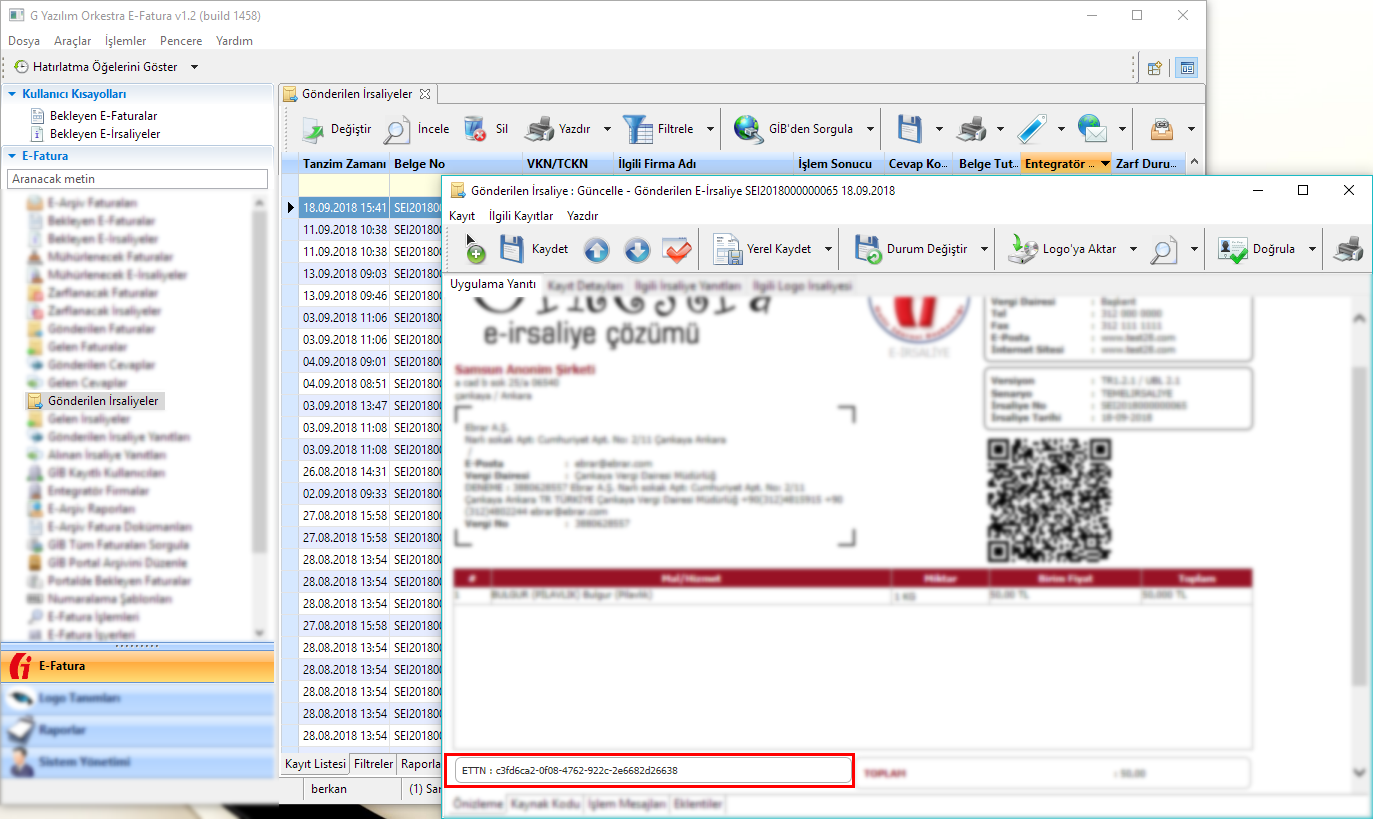Click the İncele magnifier icon

[397, 129]
